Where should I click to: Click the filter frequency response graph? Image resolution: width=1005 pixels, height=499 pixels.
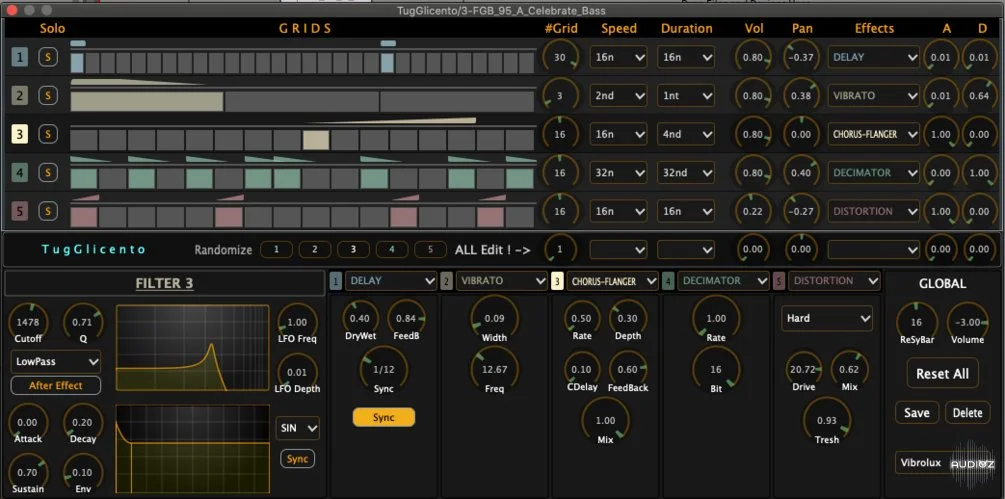pyautogui.click(x=192, y=348)
